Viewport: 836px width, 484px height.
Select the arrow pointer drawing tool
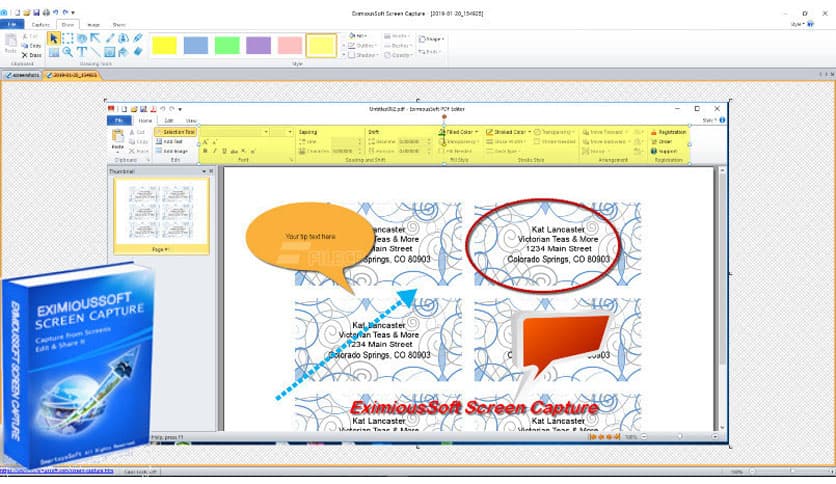pos(53,38)
